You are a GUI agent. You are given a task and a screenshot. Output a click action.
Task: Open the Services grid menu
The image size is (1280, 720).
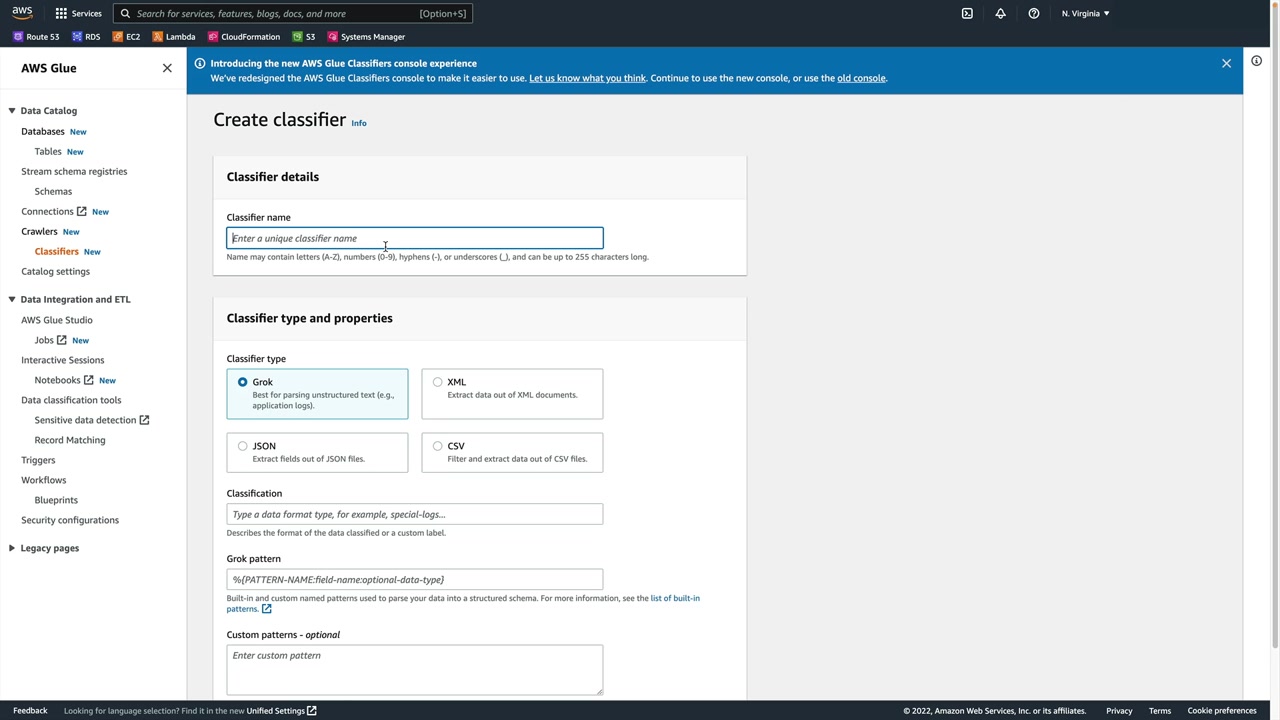[78, 13]
